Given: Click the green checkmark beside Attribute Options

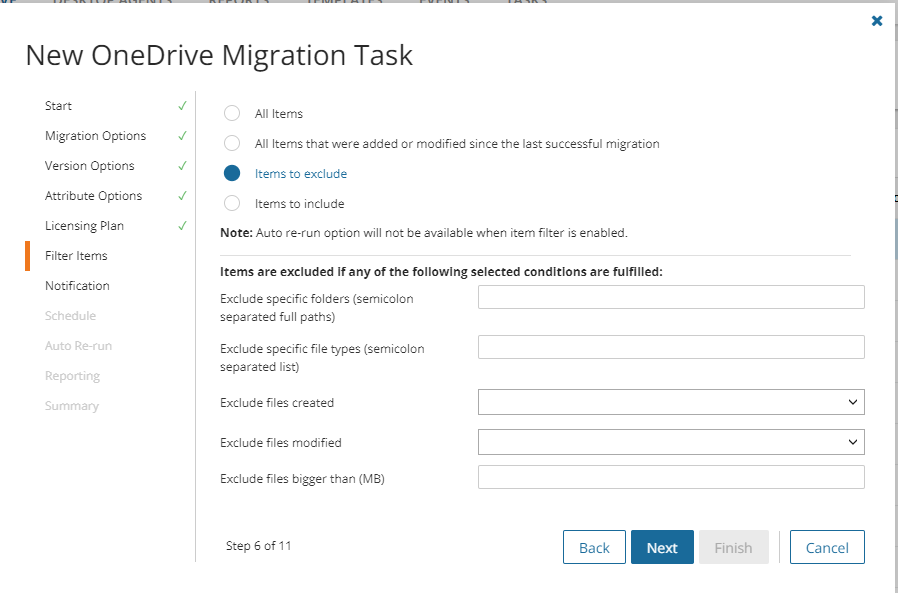Looking at the screenshot, I should pyautogui.click(x=182, y=196).
